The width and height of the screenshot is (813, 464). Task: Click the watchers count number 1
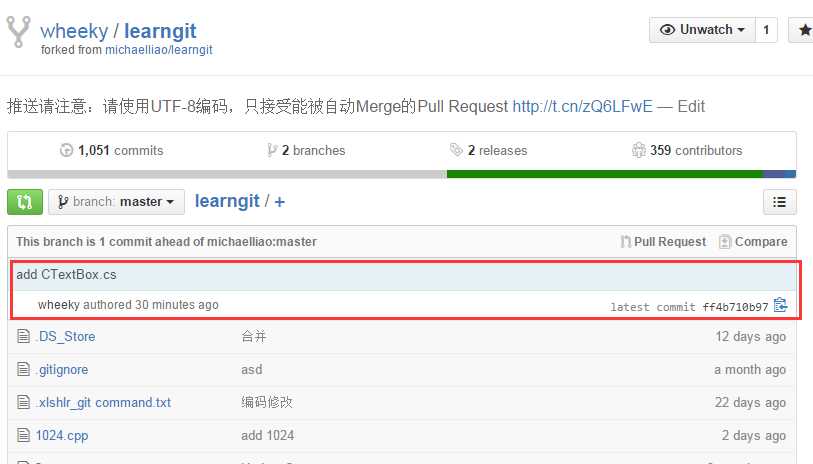[x=766, y=30]
